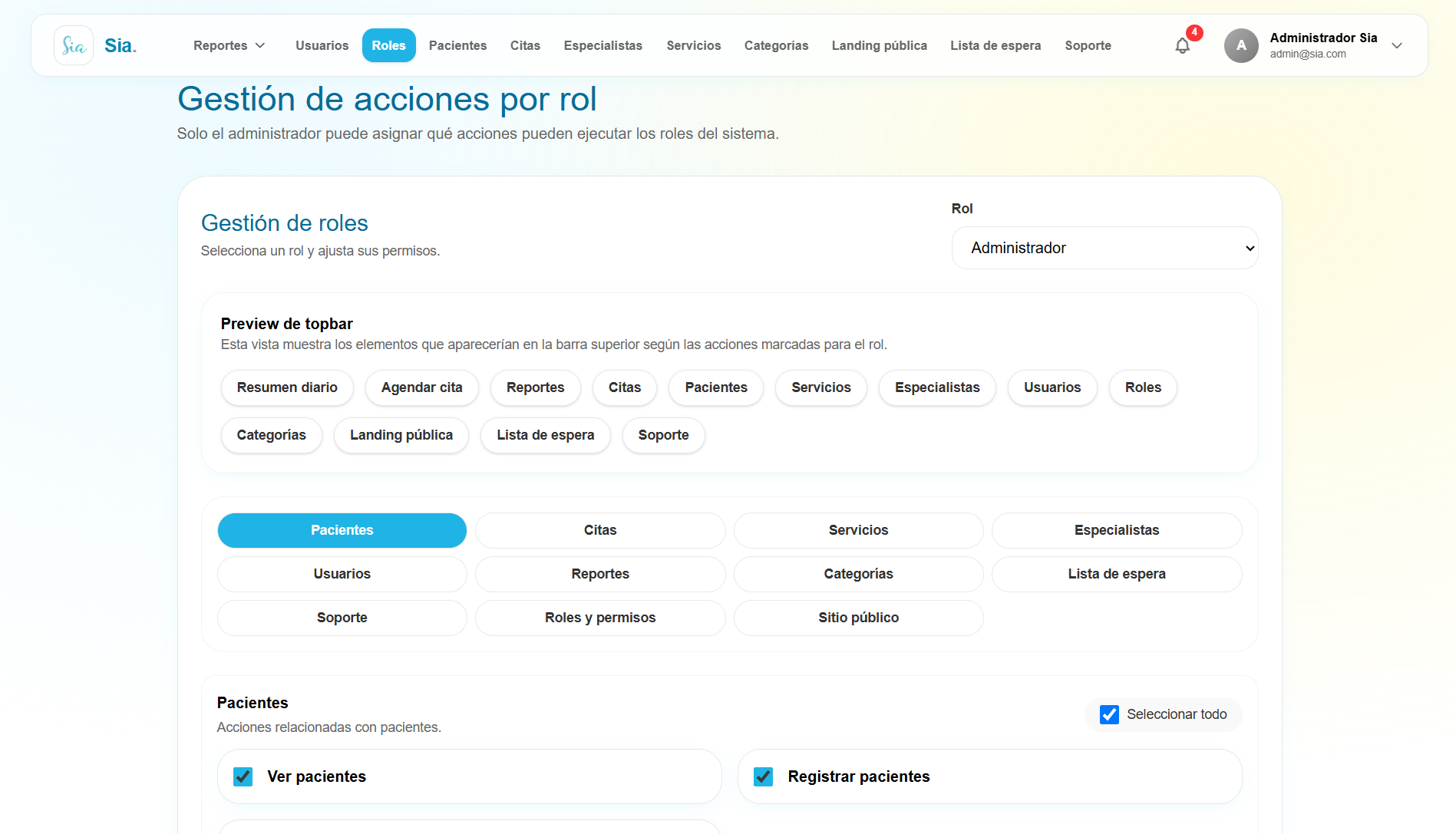Open Citas in the top navbar
The height and width of the screenshot is (834, 1456).
pos(526,45)
